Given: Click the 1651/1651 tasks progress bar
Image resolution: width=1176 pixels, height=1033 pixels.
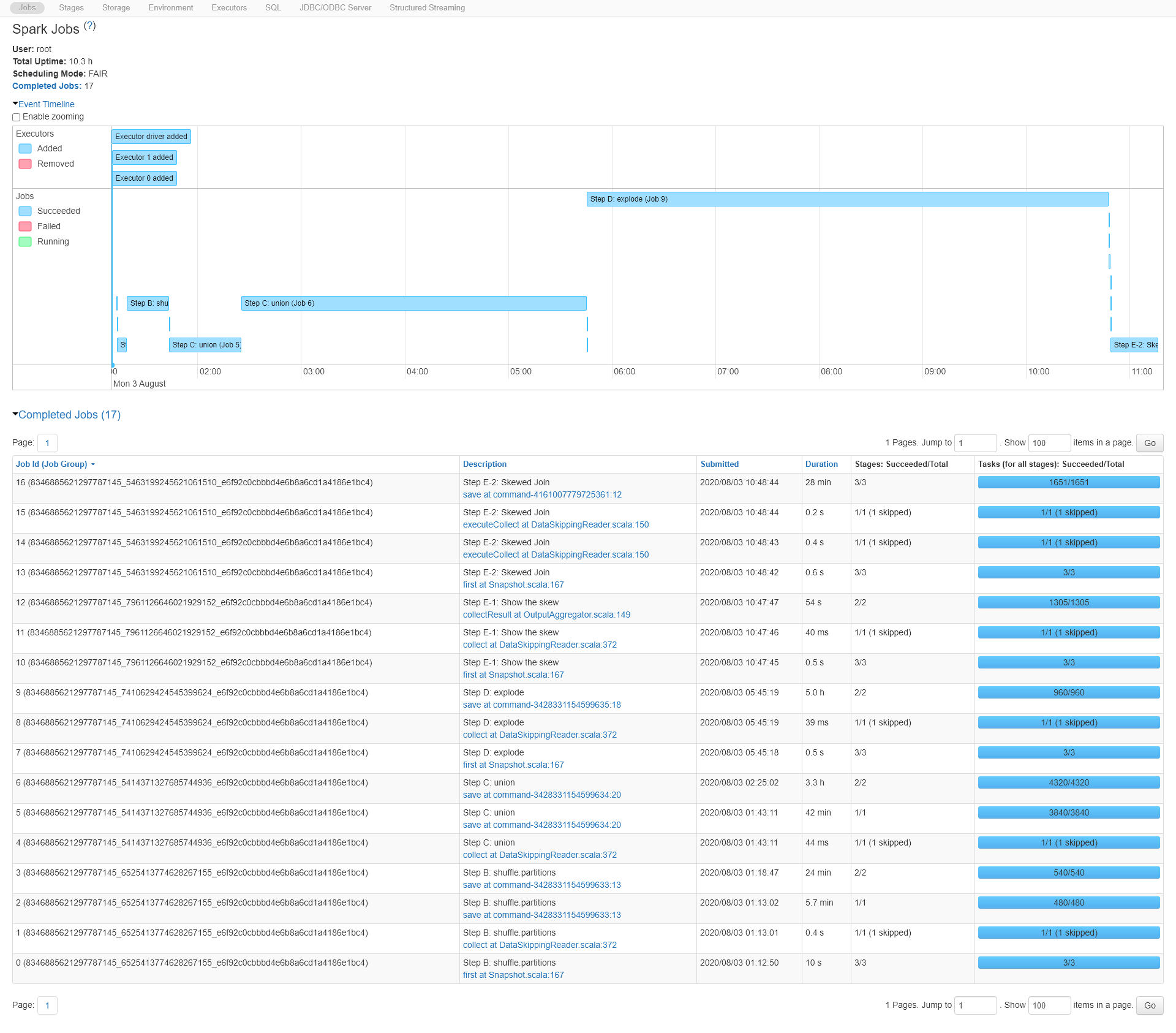Looking at the screenshot, I should pyautogui.click(x=1069, y=482).
